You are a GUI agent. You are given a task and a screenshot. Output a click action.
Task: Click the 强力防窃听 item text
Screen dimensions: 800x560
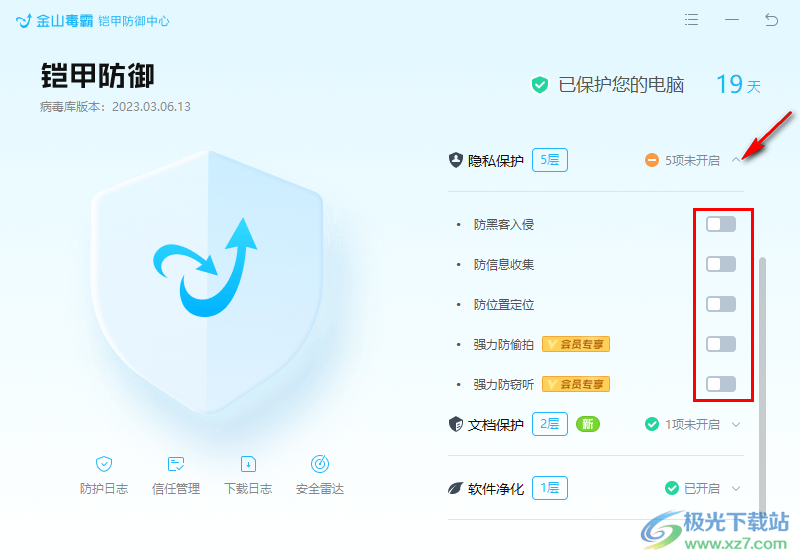[504, 385]
